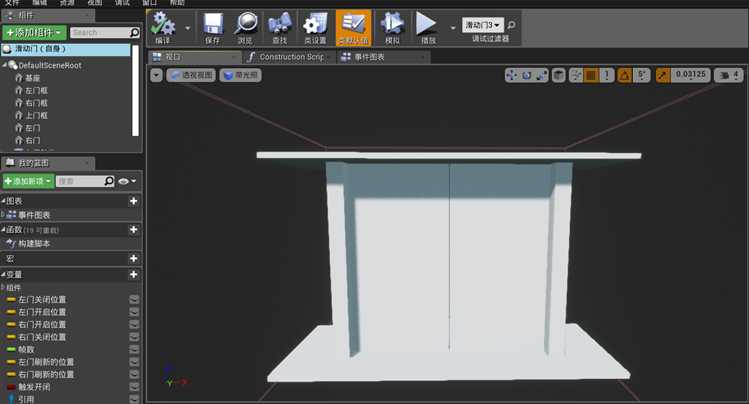The width and height of the screenshot is (749, 404).
Task: Toggle surface snapping icon in viewport
Action: 576,75
